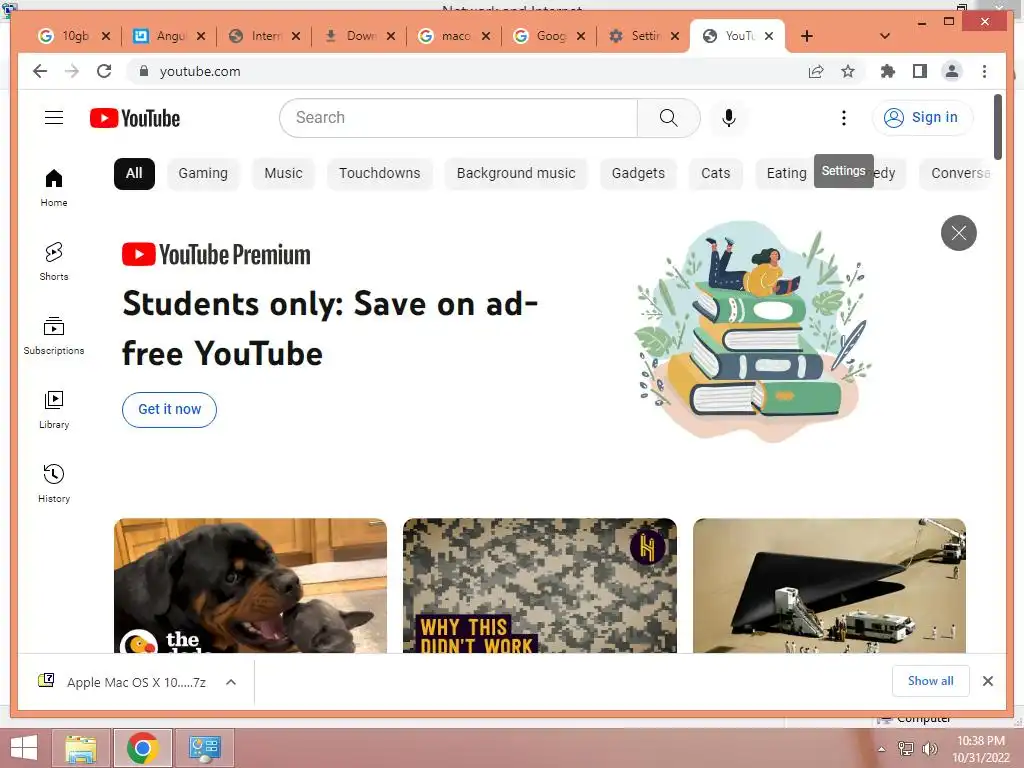Open Subscriptions in sidebar
This screenshot has width=1024, height=768.
[x=54, y=336]
